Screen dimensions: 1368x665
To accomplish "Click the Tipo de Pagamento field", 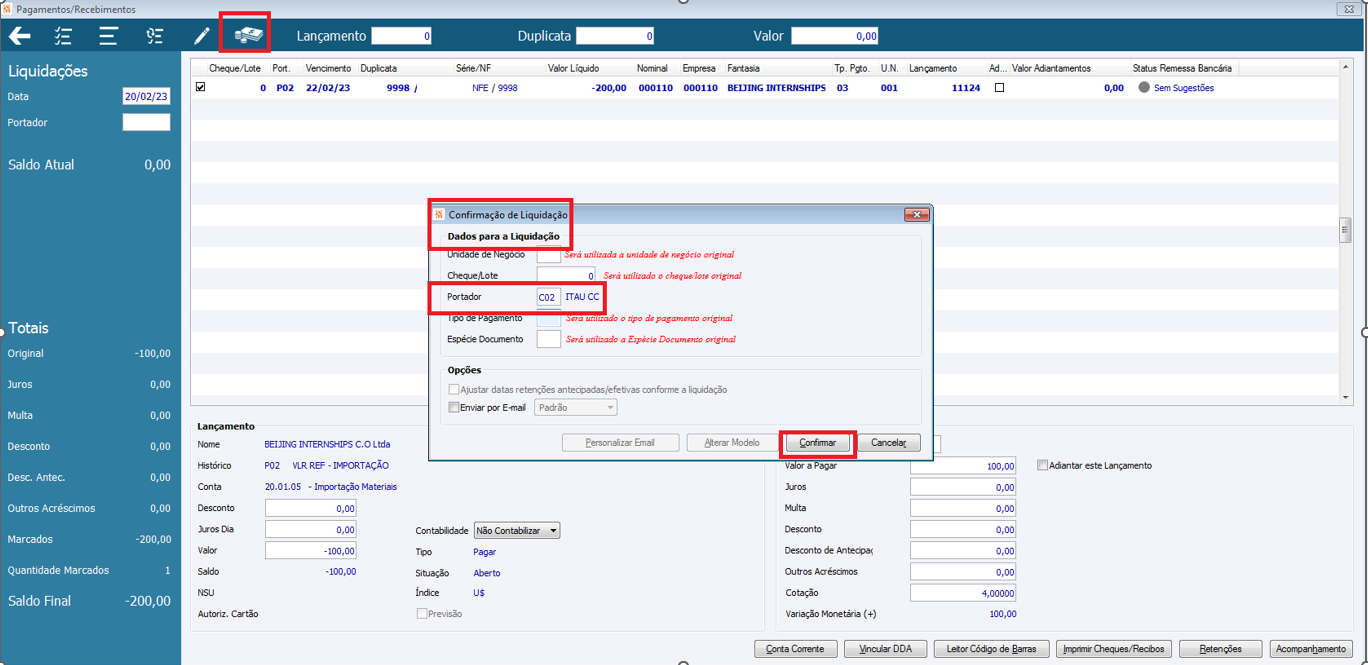I will [549, 318].
